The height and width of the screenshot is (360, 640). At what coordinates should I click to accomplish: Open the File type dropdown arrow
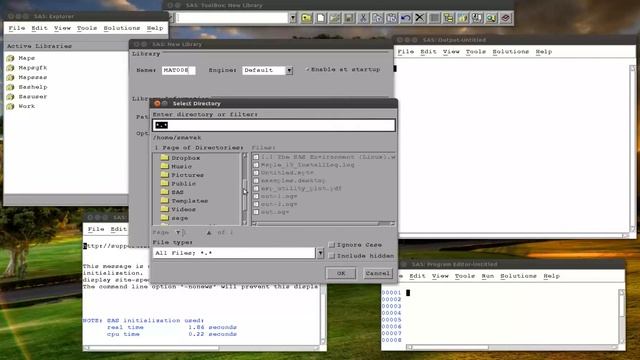(320, 253)
